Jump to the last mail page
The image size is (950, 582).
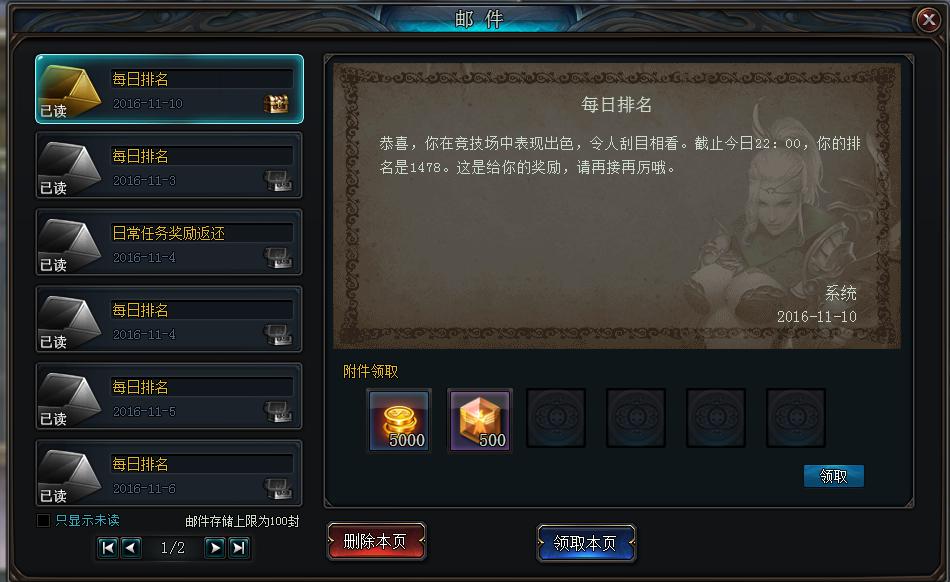pyautogui.click(x=239, y=548)
